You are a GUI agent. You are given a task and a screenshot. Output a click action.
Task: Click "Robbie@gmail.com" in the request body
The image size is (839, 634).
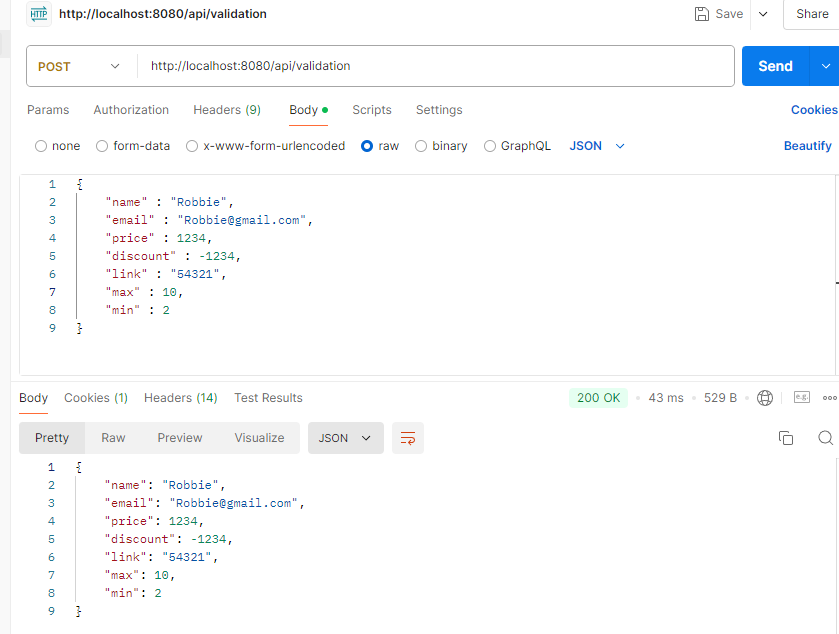tap(241, 220)
